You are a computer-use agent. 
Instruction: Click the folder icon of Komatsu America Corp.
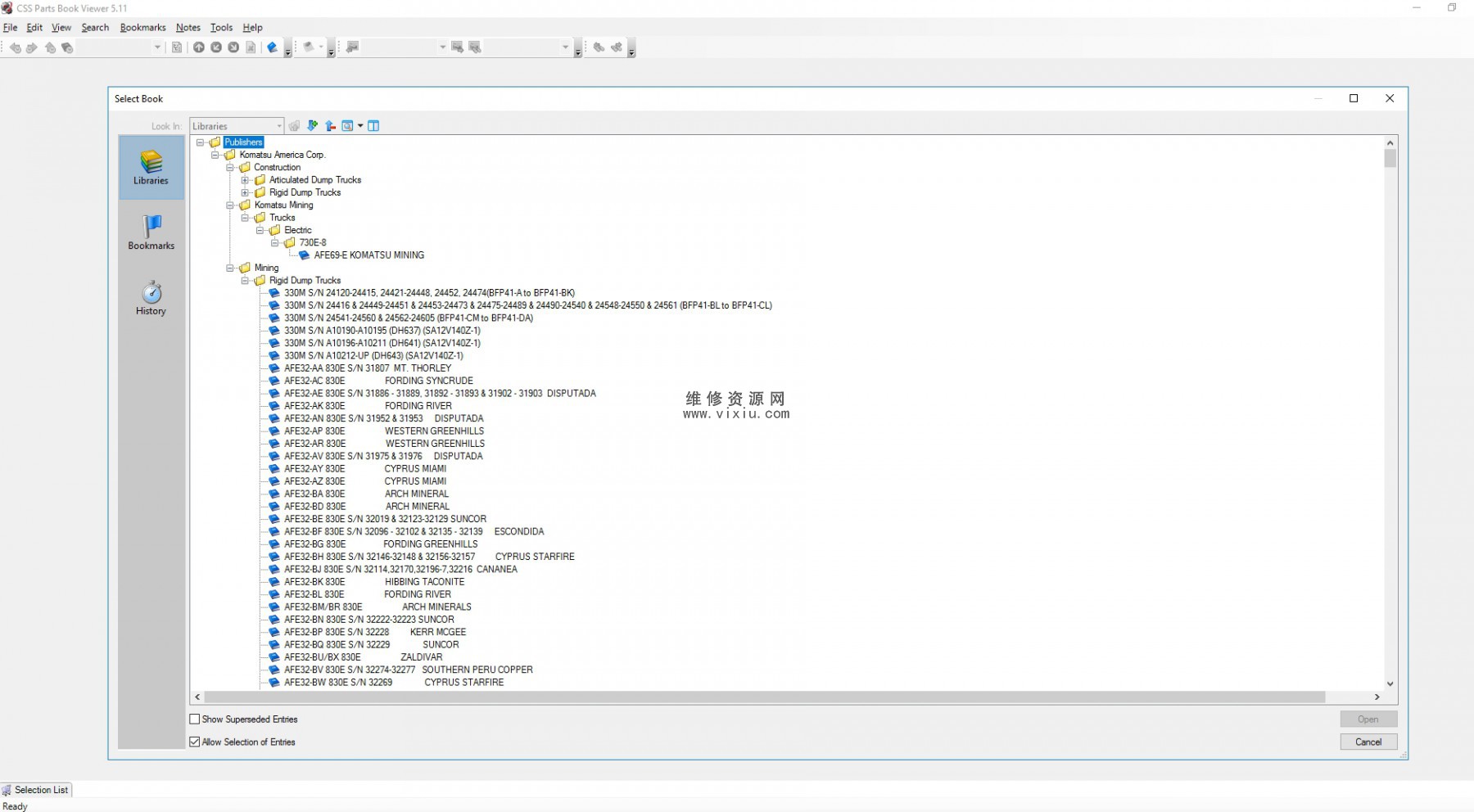[230, 155]
